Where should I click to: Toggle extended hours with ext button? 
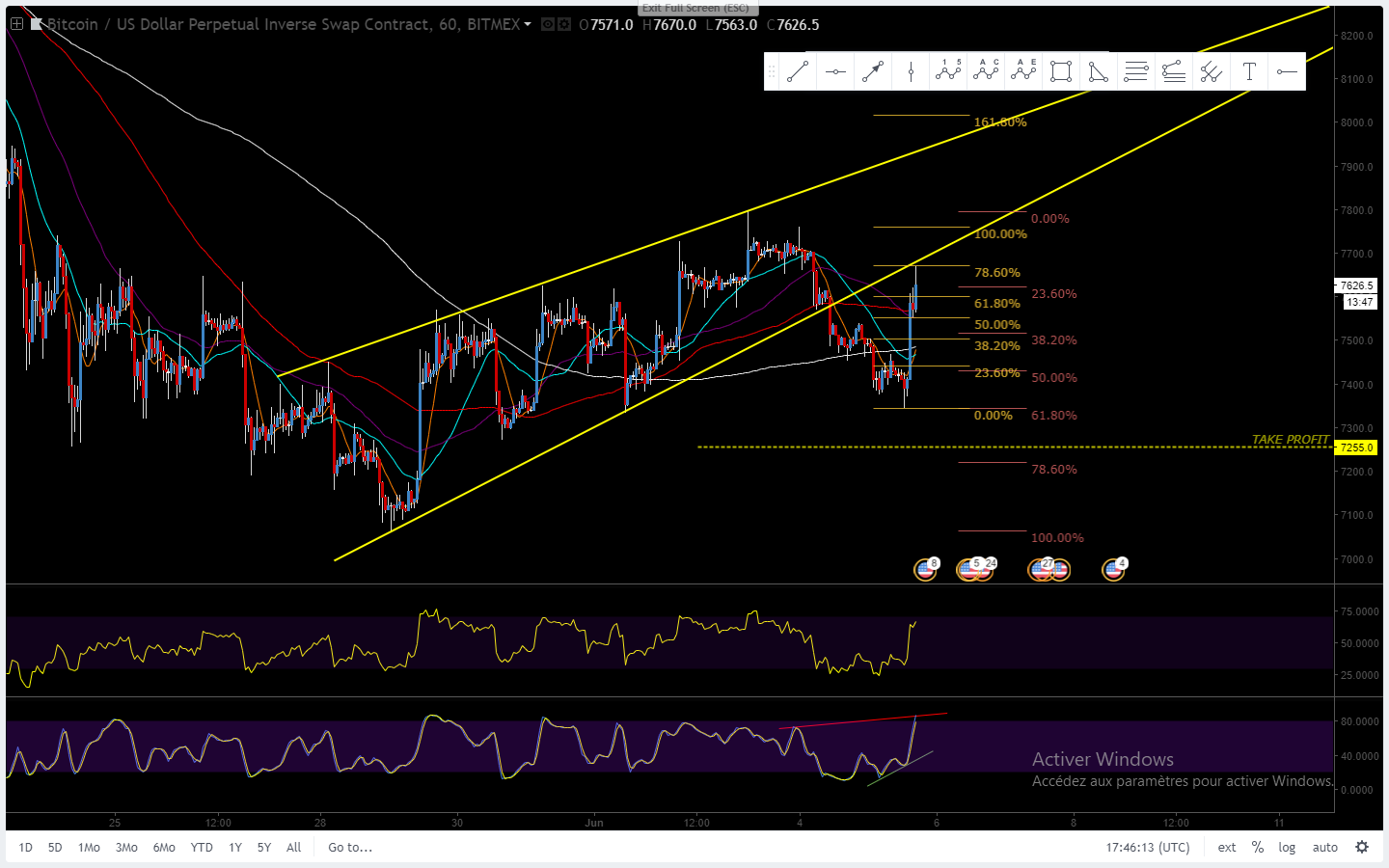1226,848
